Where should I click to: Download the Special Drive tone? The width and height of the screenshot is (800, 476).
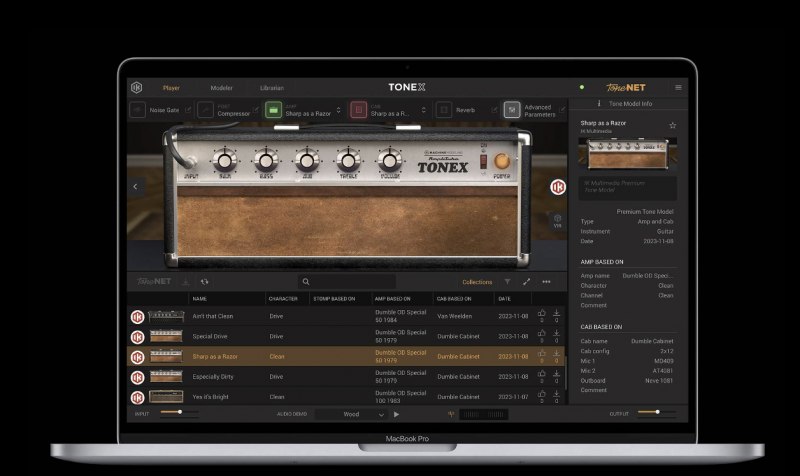click(x=556, y=334)
